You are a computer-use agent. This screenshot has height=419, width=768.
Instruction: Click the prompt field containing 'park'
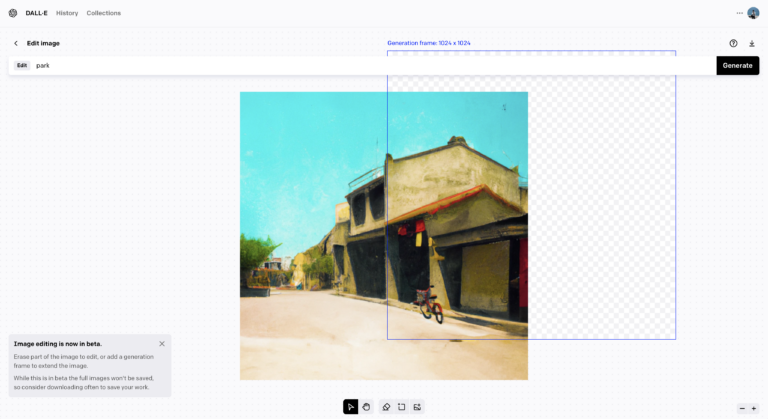point(370,65)
